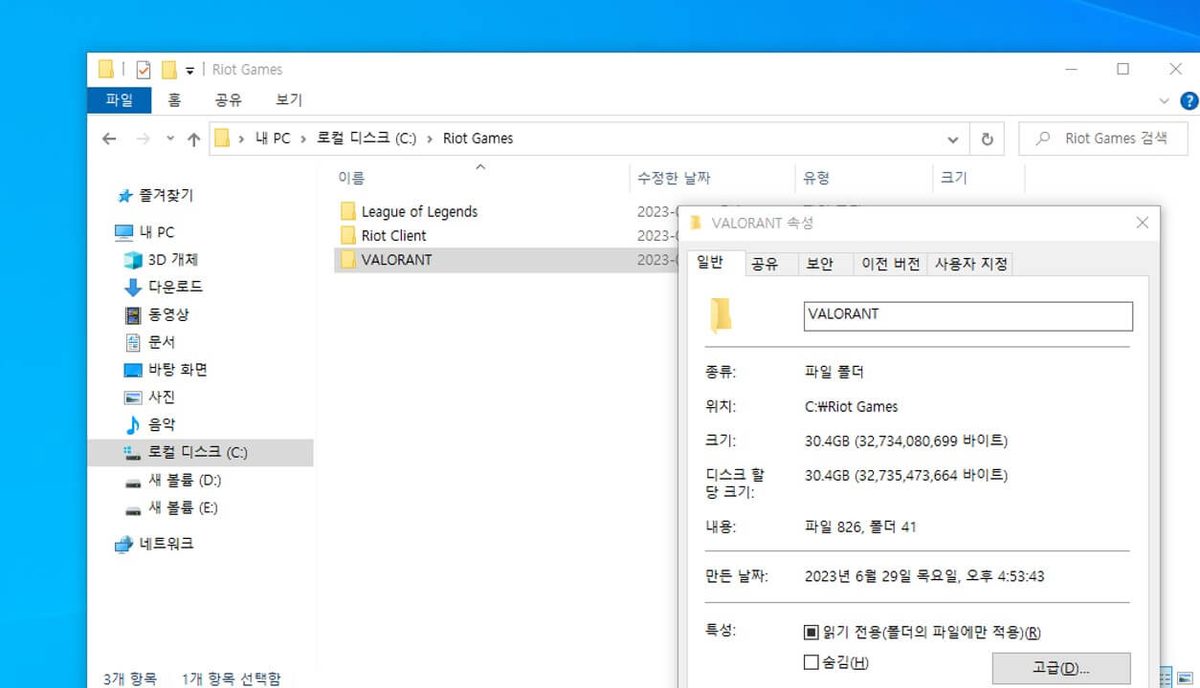Select 로컬 디스크 (C:) in sidebar
1200x688 pixels.
coord(200,452)
